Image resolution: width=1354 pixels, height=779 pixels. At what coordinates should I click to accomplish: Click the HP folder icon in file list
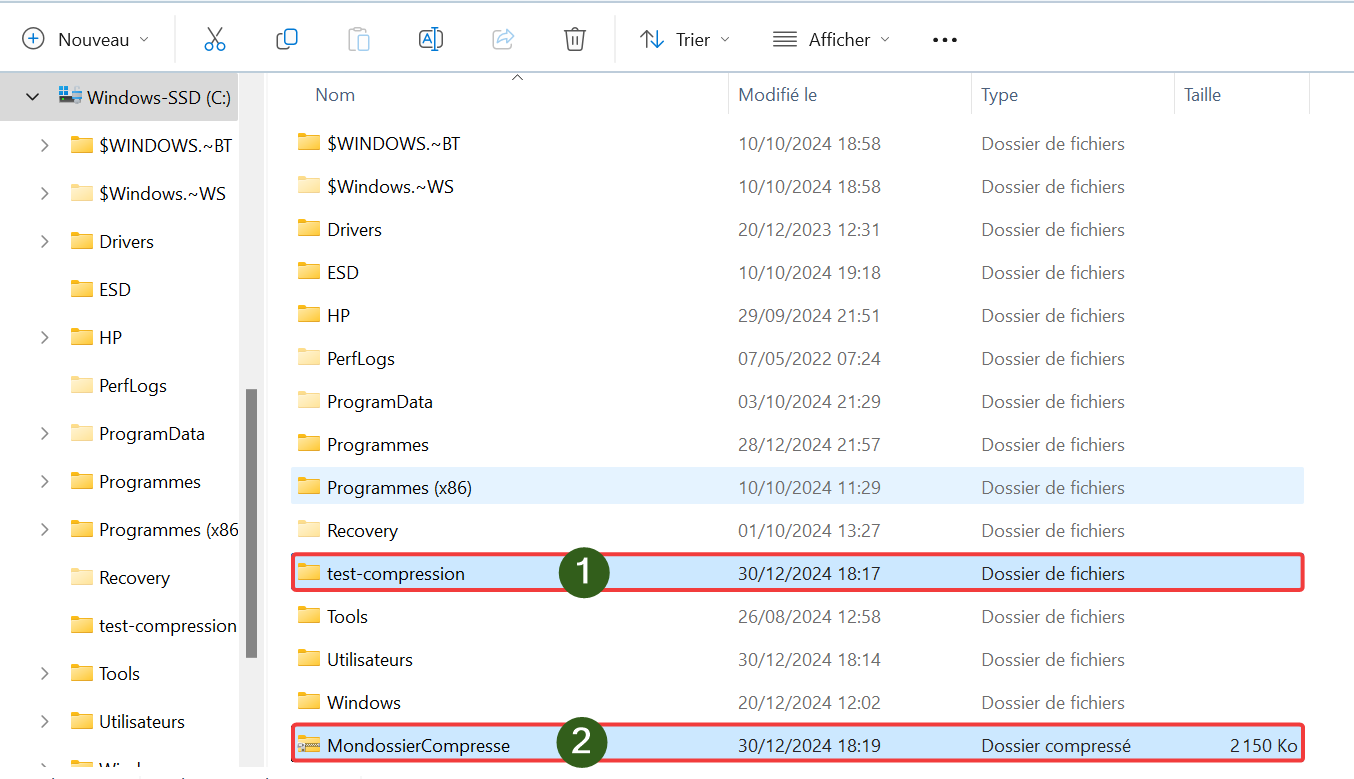tap(309, 314)
